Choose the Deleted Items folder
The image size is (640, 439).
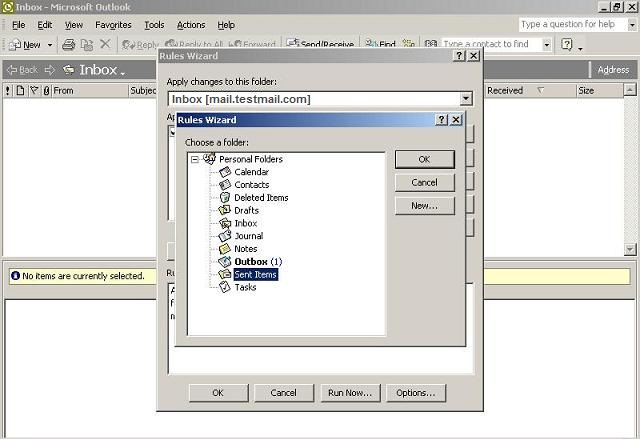point(261,197)
